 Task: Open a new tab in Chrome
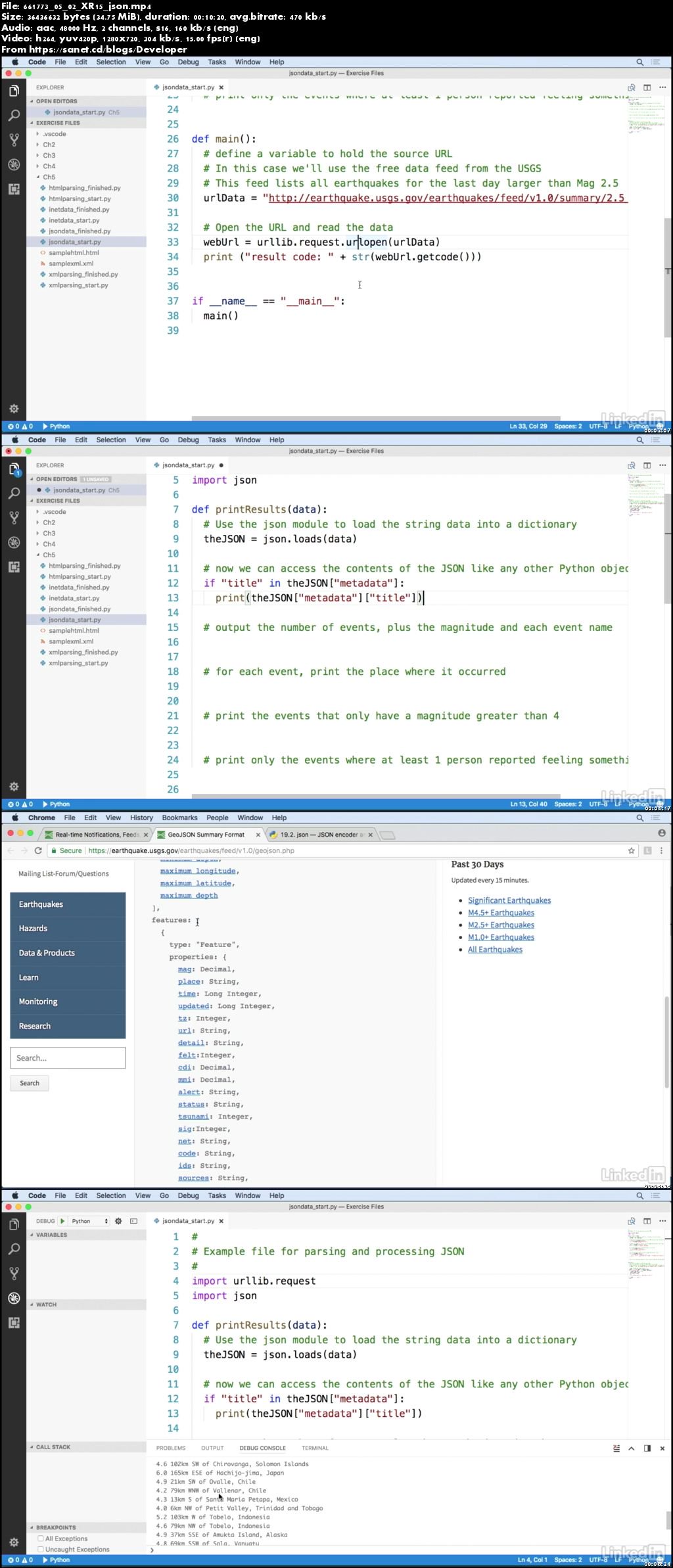(388, 835)
